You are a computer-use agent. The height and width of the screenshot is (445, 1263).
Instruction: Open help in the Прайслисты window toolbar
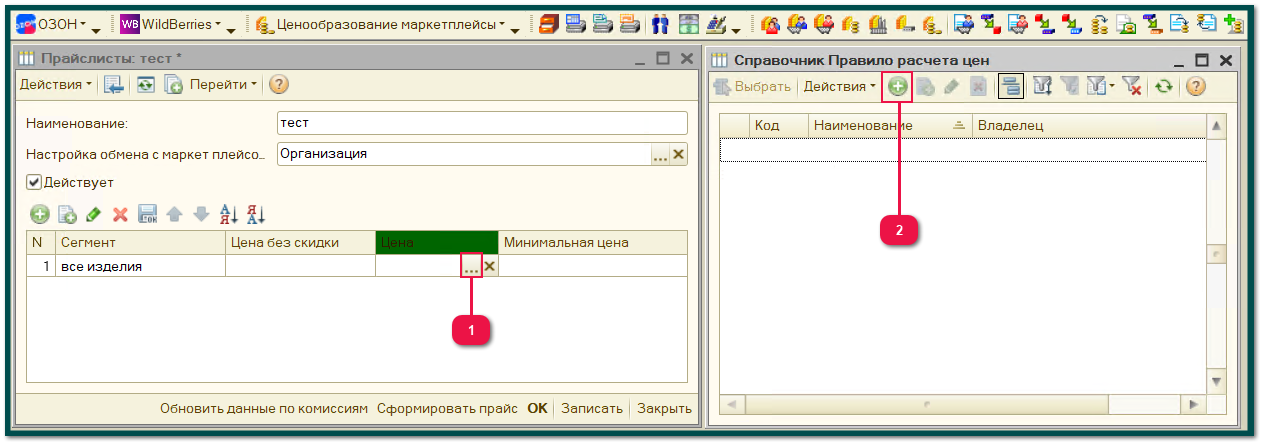pos(279,85)
